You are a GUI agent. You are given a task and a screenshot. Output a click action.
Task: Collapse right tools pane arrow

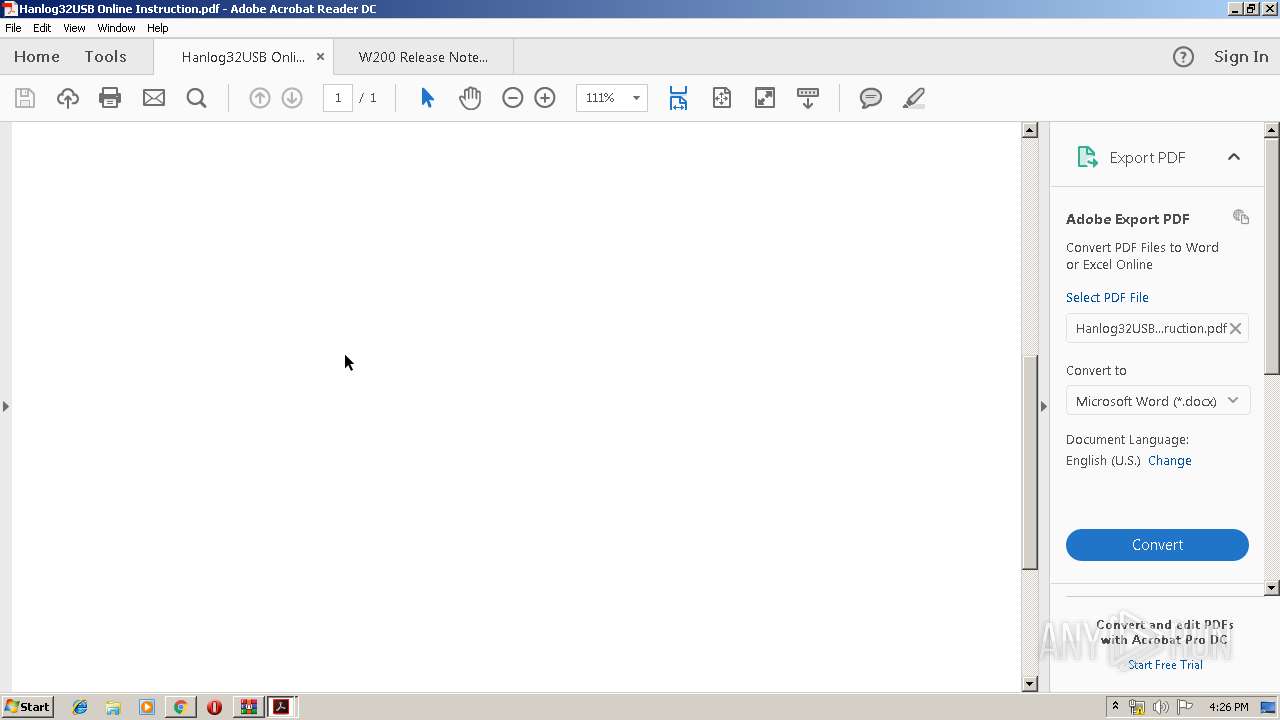pyautogui.click(x=1044, y=406)
